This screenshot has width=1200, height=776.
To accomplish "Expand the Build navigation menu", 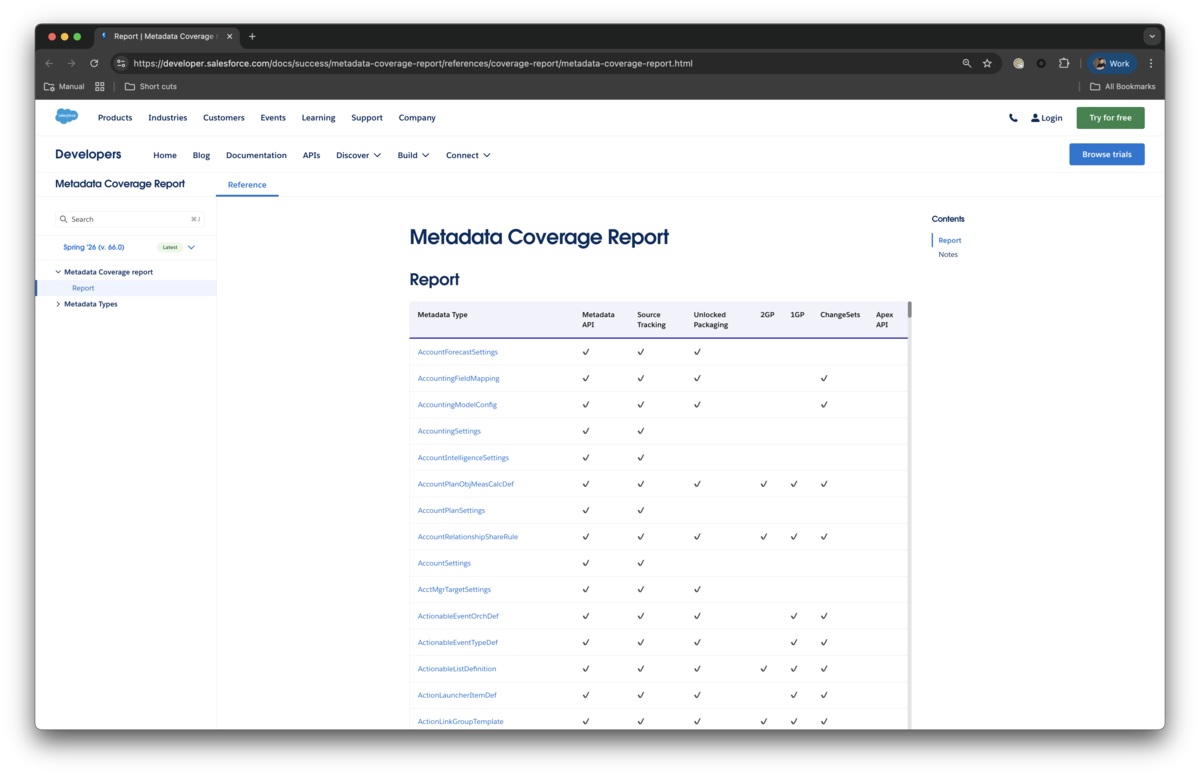I will pyautogui.click(x=413, y=155).
